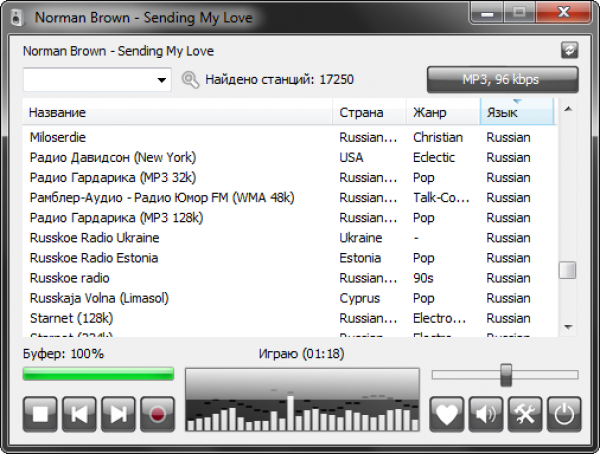600x454 pixels.
Task: Add station to favorites with the heart icon
Action: [447, 414]
